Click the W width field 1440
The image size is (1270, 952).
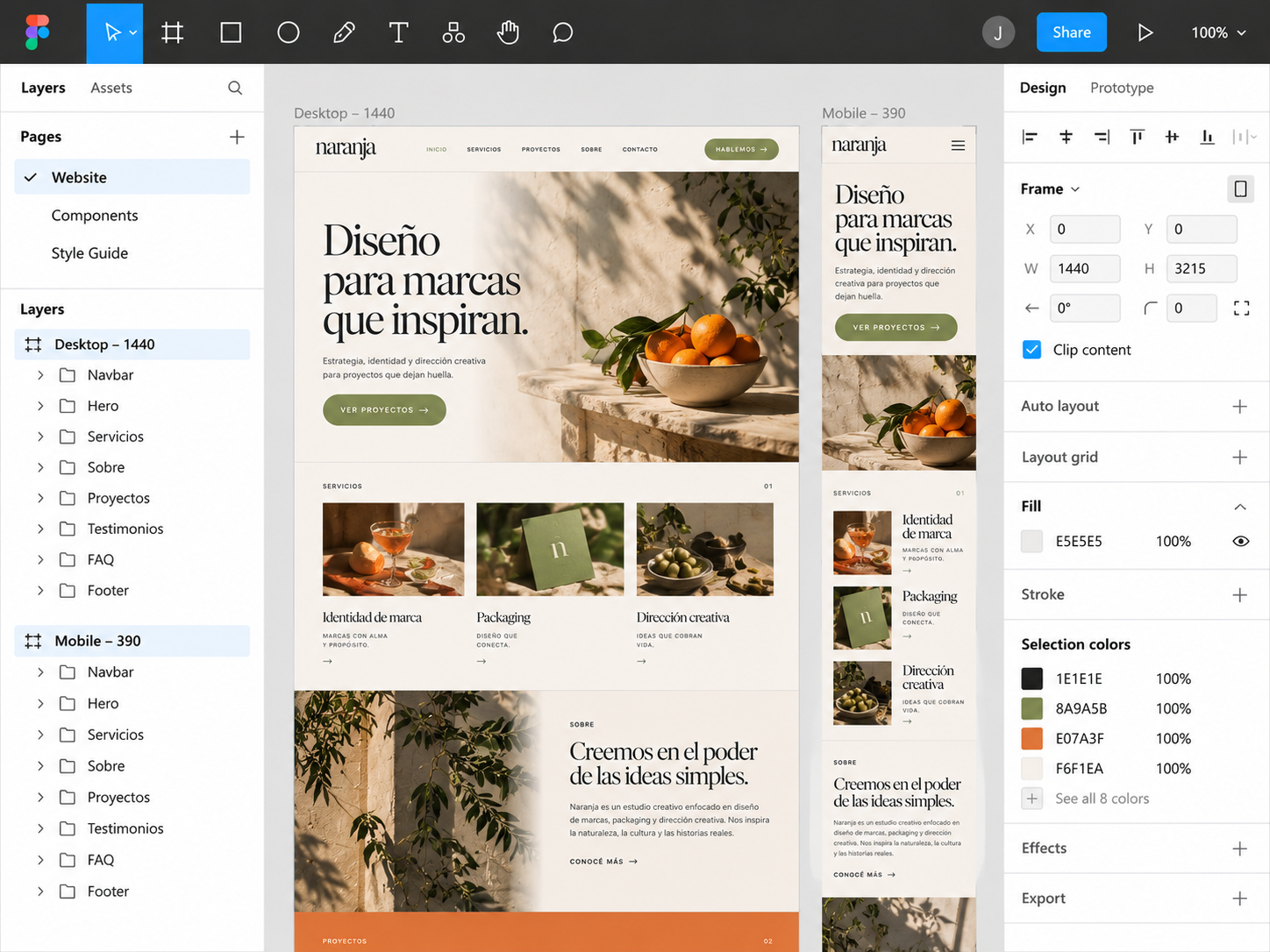(x=1085, y=268)
